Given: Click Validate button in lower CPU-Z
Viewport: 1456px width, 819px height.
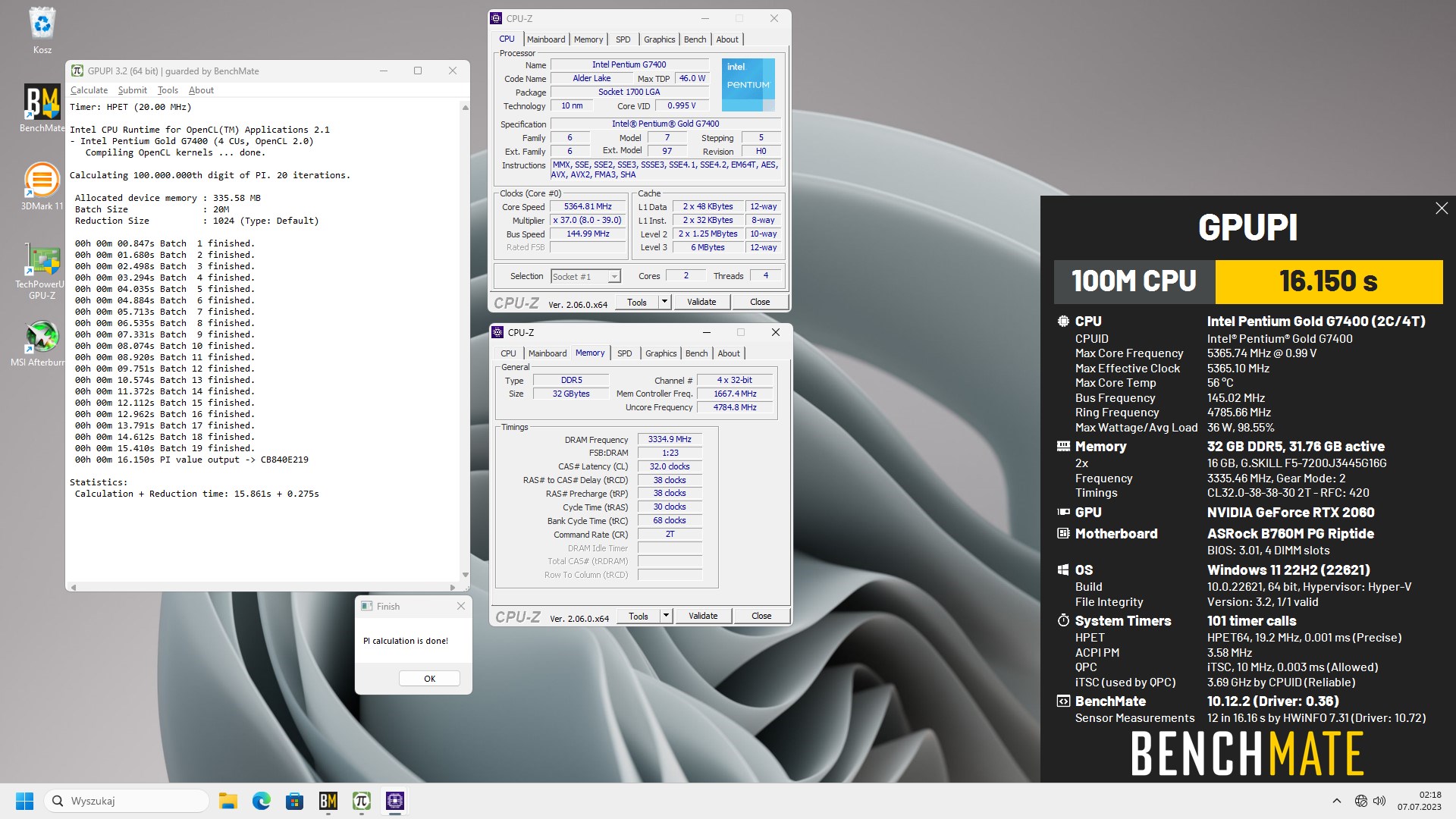Looking at the screenshot, I should coord(703,616).
